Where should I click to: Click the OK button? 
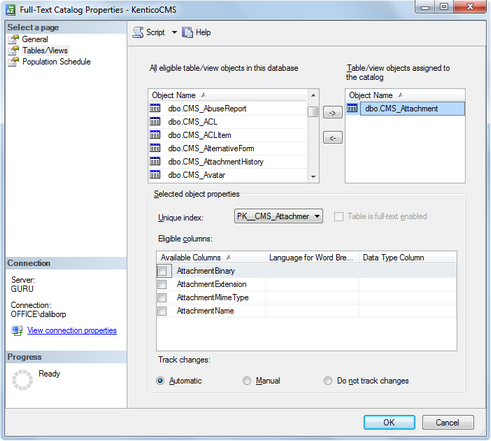pyautogui.click(x=389, y=423)
